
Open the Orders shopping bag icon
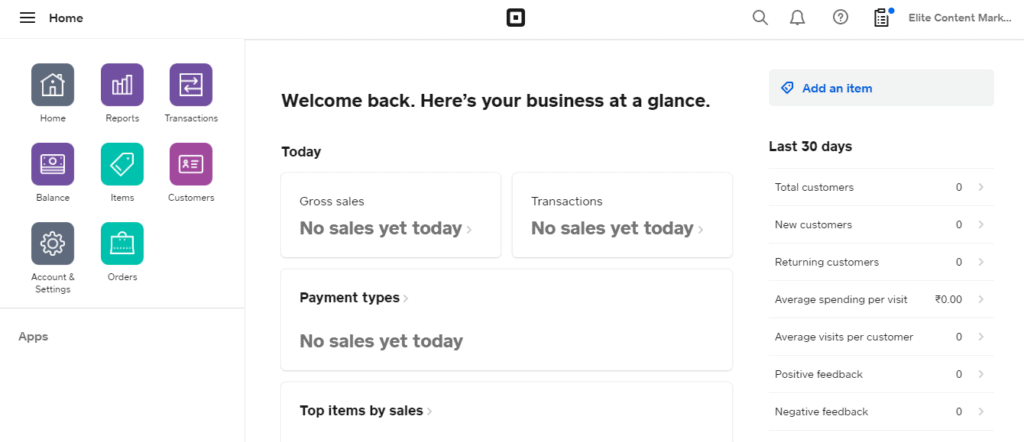[x=122, y=243]
